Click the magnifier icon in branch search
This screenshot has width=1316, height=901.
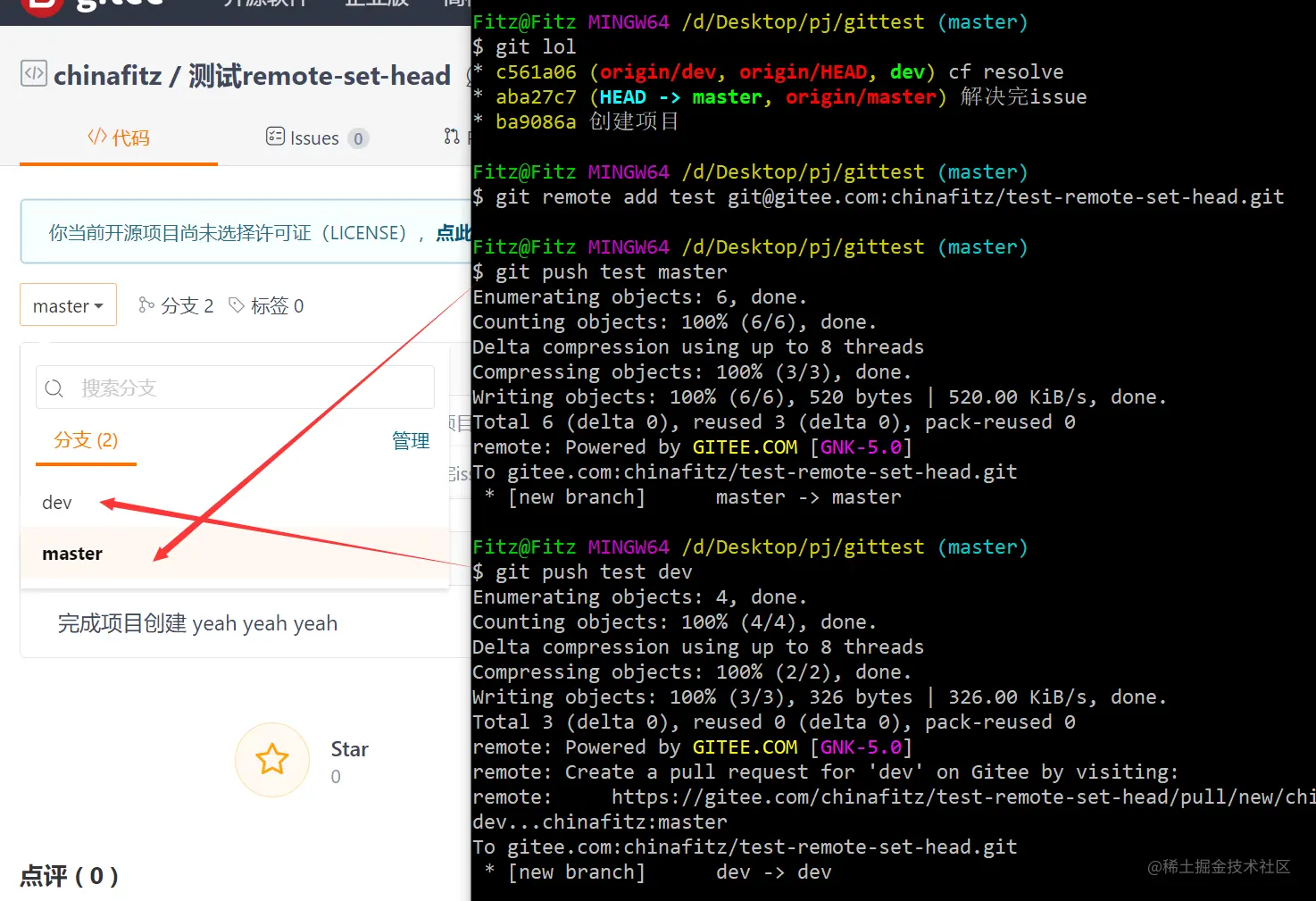54,388
